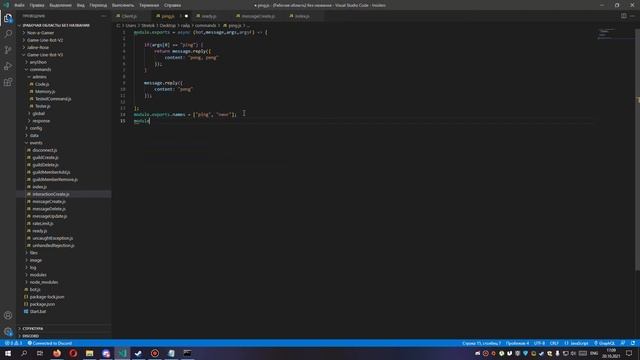The height and width of the screenshot is (360, 640).
Task: Switch to the messageCreate.js editor tab
Action: click(258, 16)
